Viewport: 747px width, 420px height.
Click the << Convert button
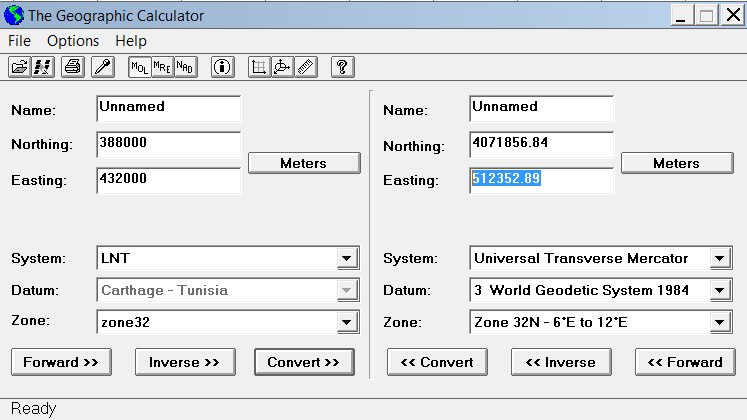pyautogui.click(x=437, y=362)
